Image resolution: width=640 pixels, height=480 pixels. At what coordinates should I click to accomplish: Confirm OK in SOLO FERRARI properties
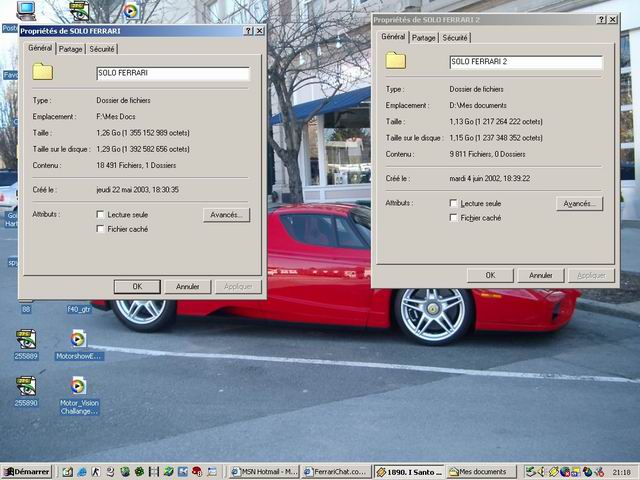(137, 287)
